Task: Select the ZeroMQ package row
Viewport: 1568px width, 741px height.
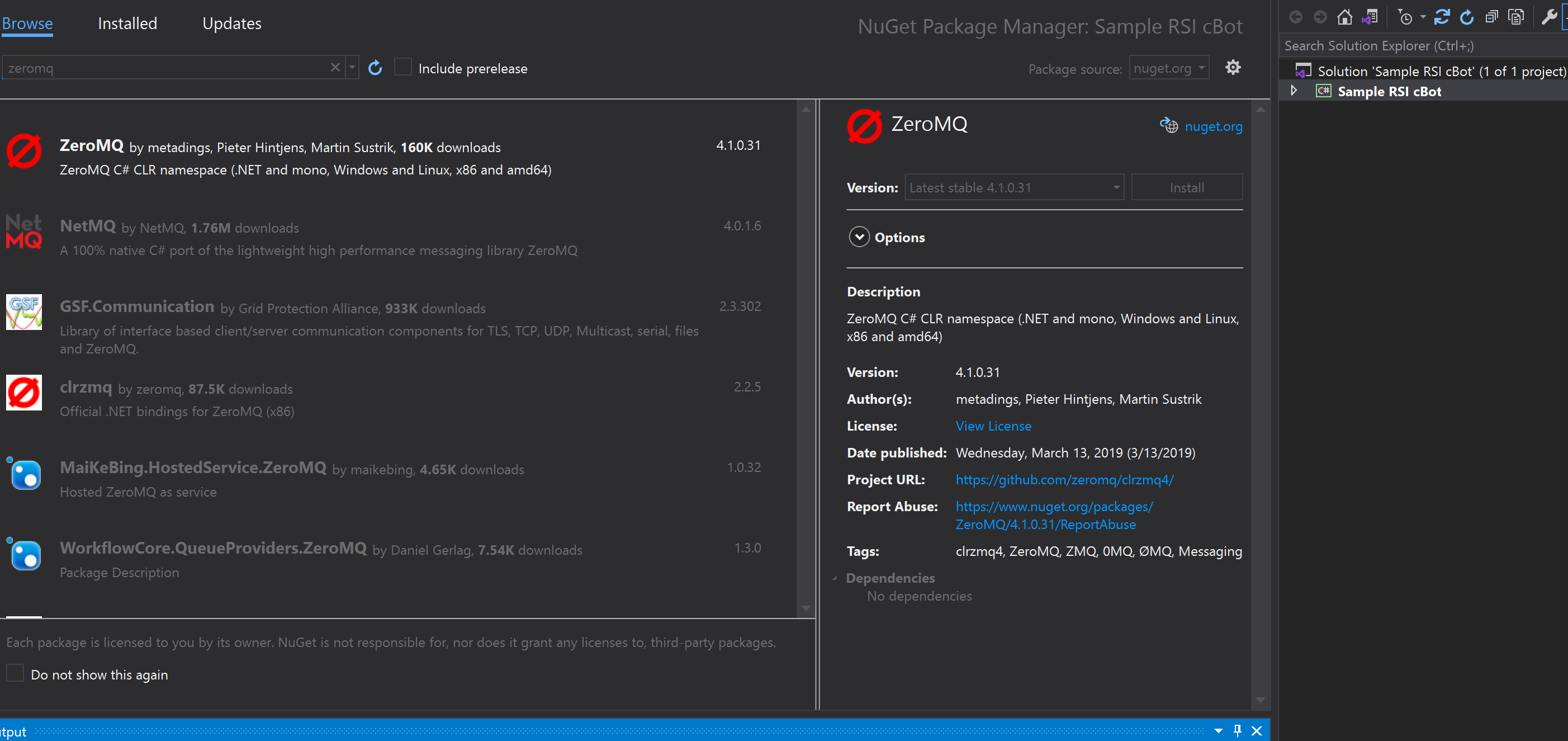Action: 399,155
